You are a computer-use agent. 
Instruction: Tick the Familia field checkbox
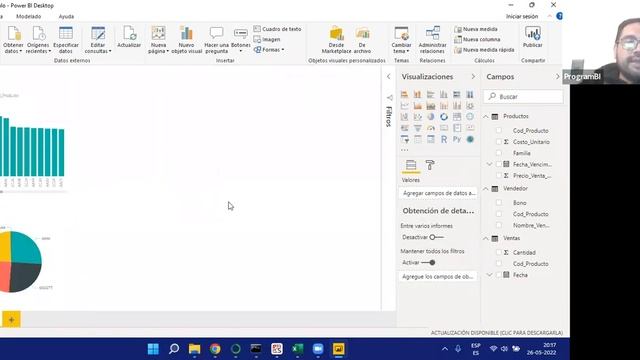pos(499,153)
